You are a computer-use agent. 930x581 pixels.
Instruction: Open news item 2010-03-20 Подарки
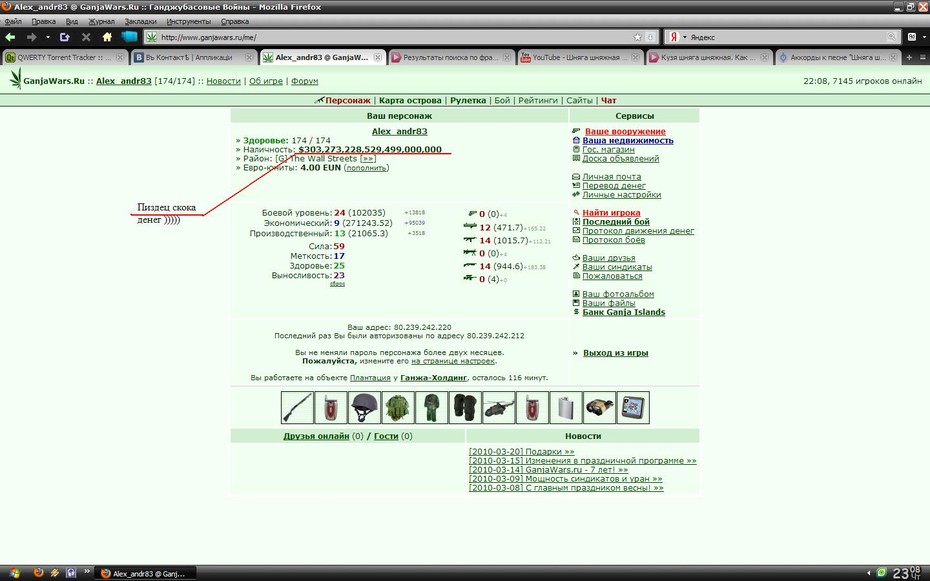pyautogui.click(x=521, y=451)
